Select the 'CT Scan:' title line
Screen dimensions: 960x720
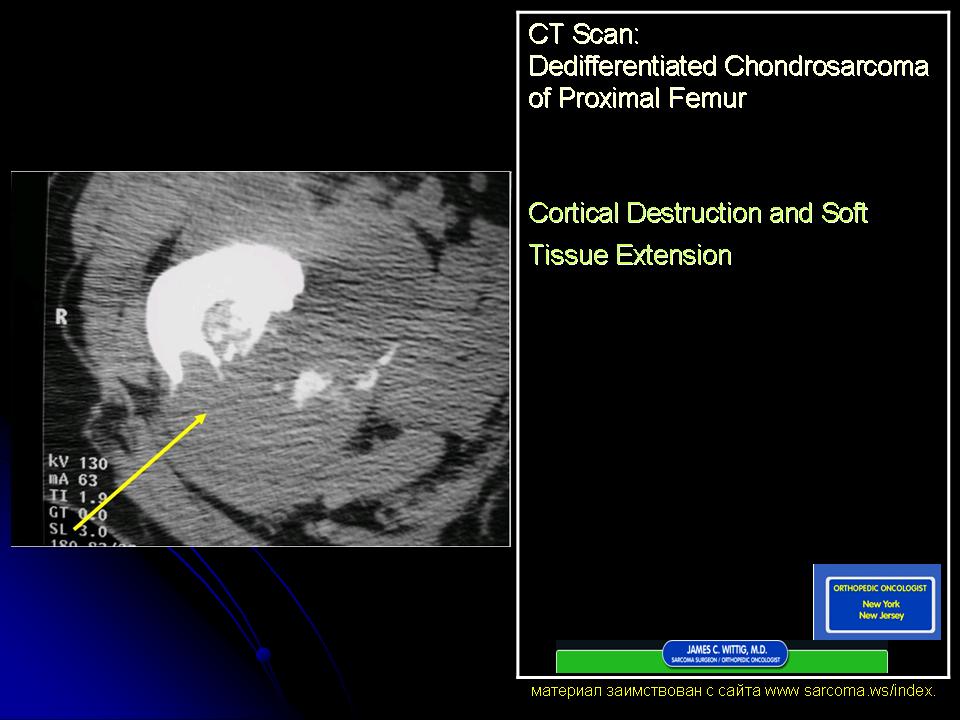[x=583, y=34]
